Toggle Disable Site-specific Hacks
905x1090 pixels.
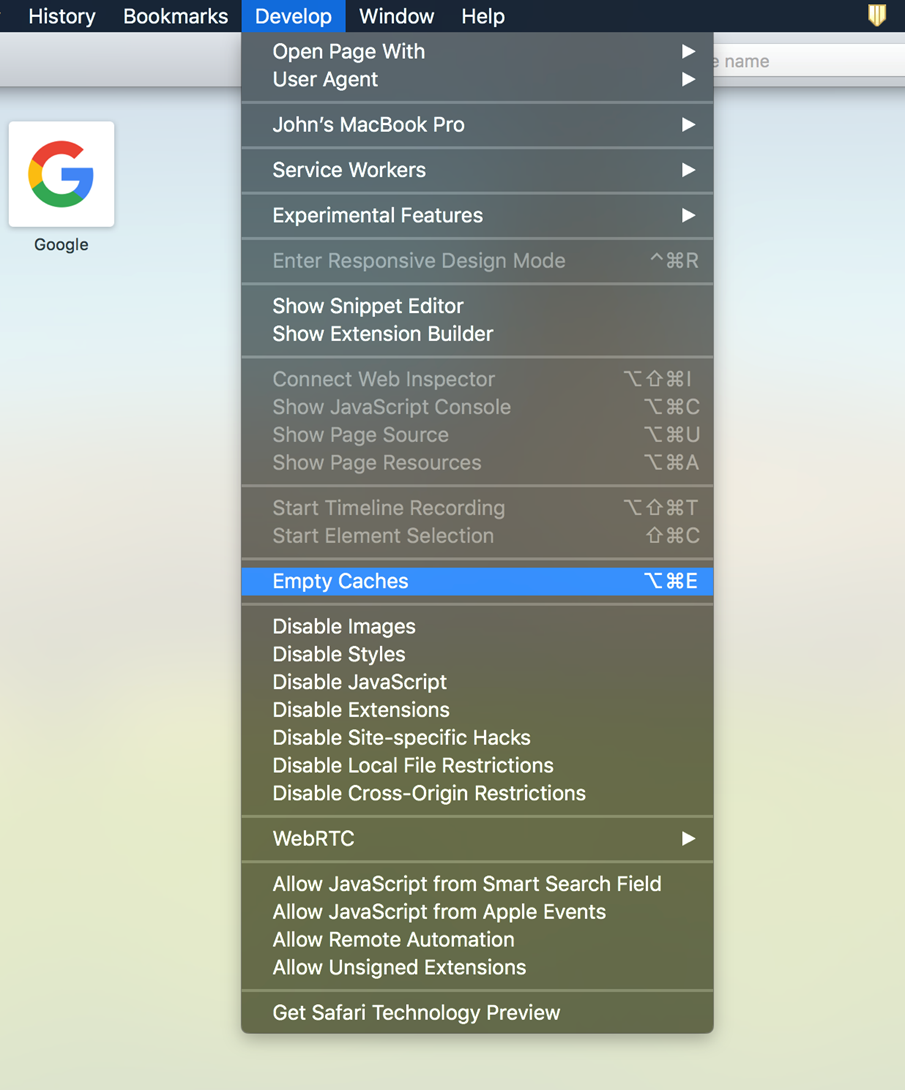coord(478,738)
